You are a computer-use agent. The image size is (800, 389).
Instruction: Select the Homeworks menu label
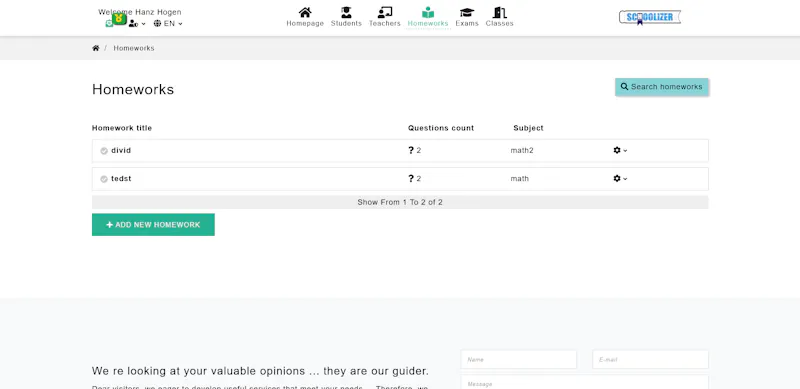(x=428, y=23)
